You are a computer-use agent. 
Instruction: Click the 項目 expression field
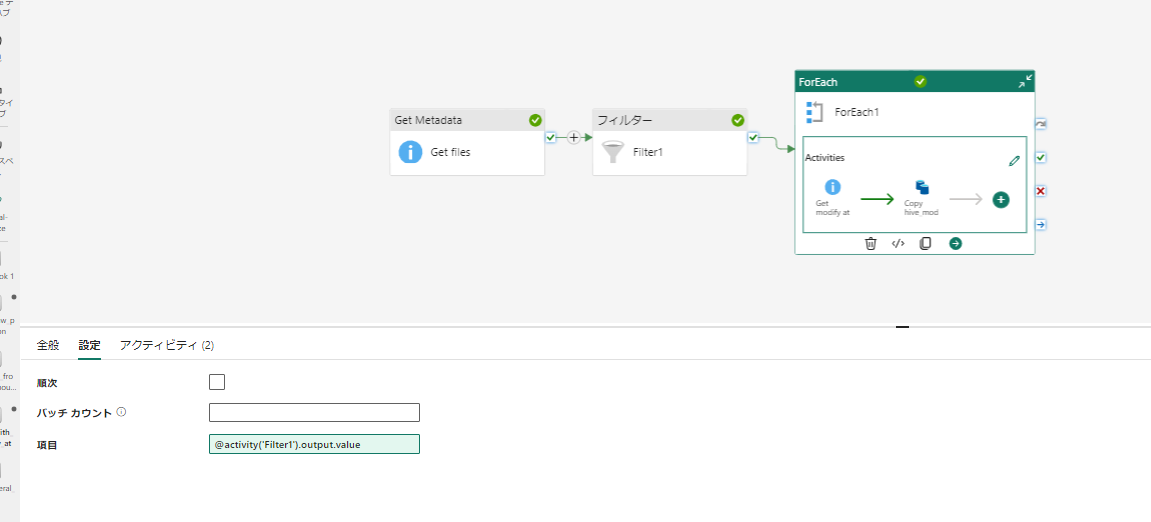tap(314, 444)
